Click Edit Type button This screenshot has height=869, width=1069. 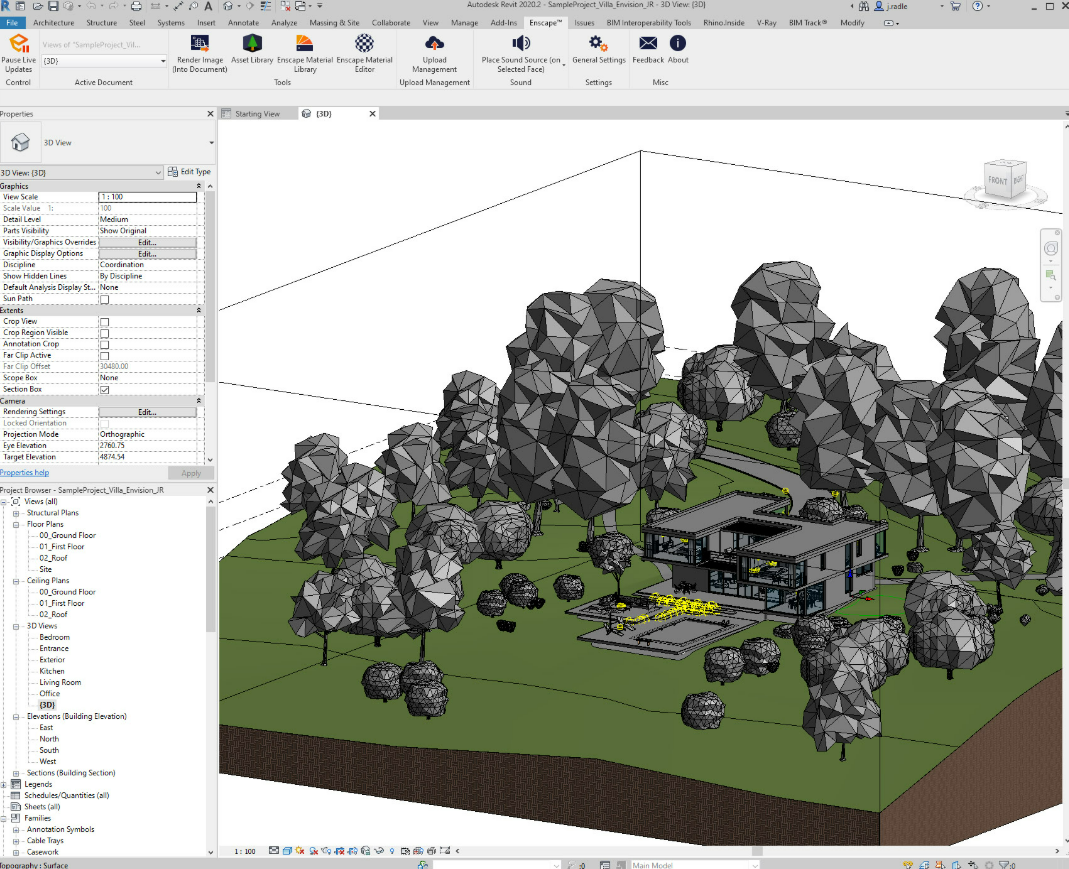tap(190, 172)
